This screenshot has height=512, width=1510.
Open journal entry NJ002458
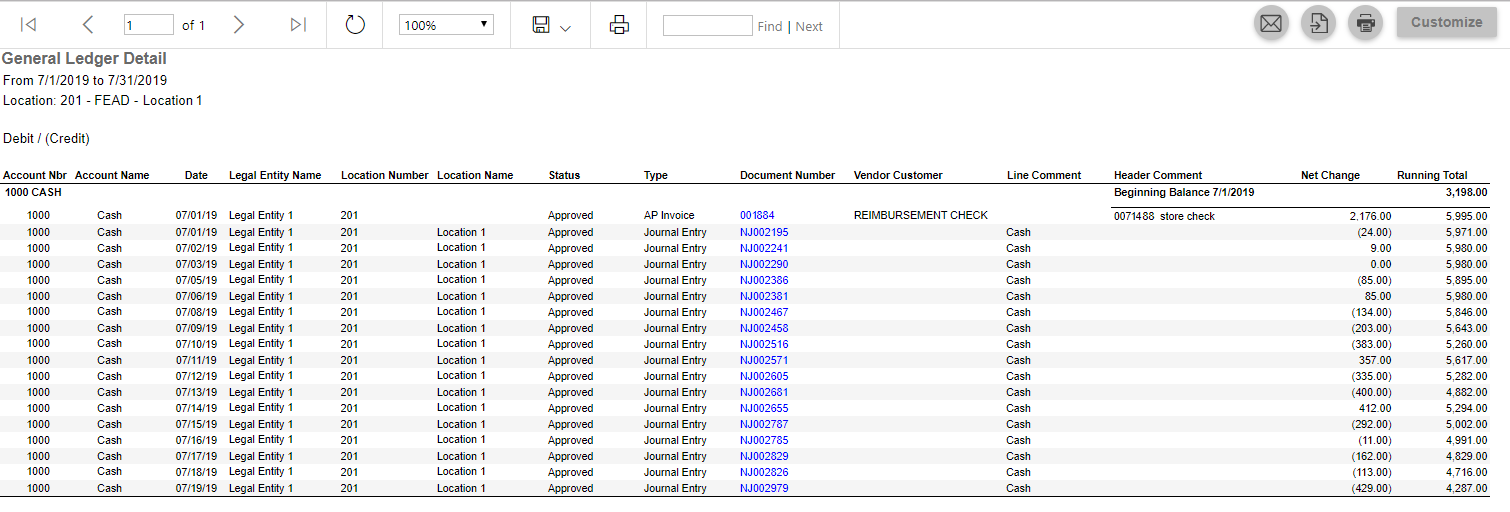[x=764, y=328]
